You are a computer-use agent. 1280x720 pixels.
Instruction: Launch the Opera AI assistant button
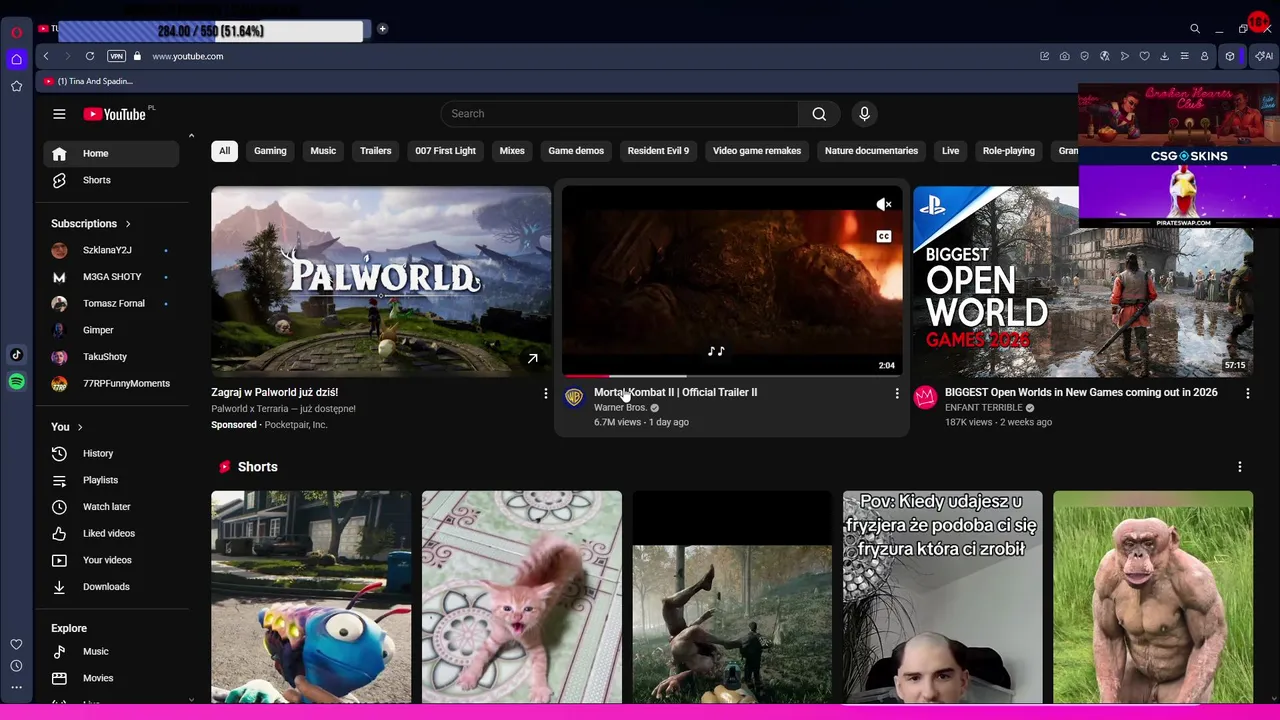pyautogui.click(x=1264, y=56)
